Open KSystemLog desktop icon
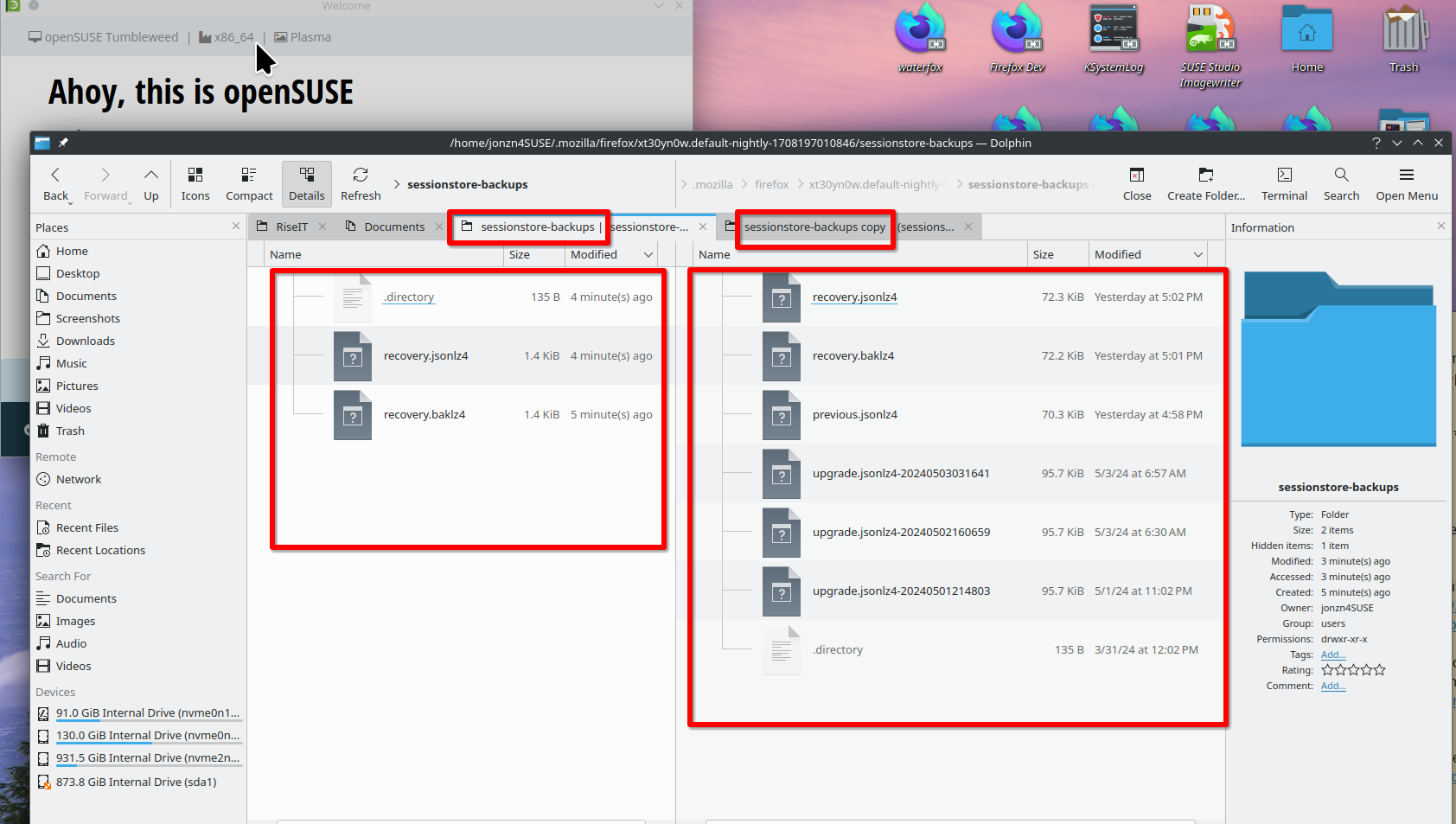This screenshot has width=1456, height=824. 1114,39
